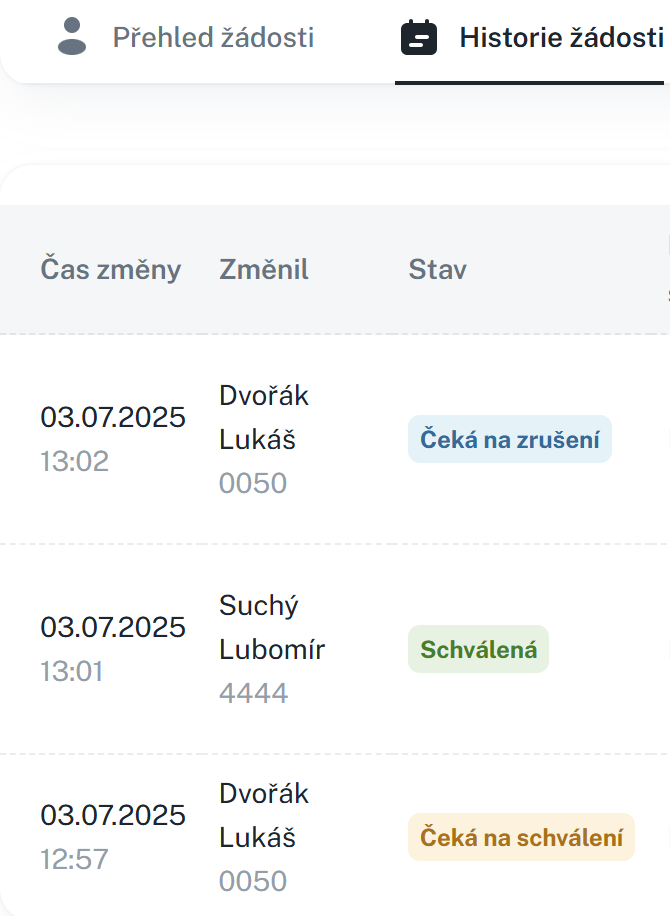670x916 pixels.
Task: Click employee number 4444
Action: tap(253, 693)
